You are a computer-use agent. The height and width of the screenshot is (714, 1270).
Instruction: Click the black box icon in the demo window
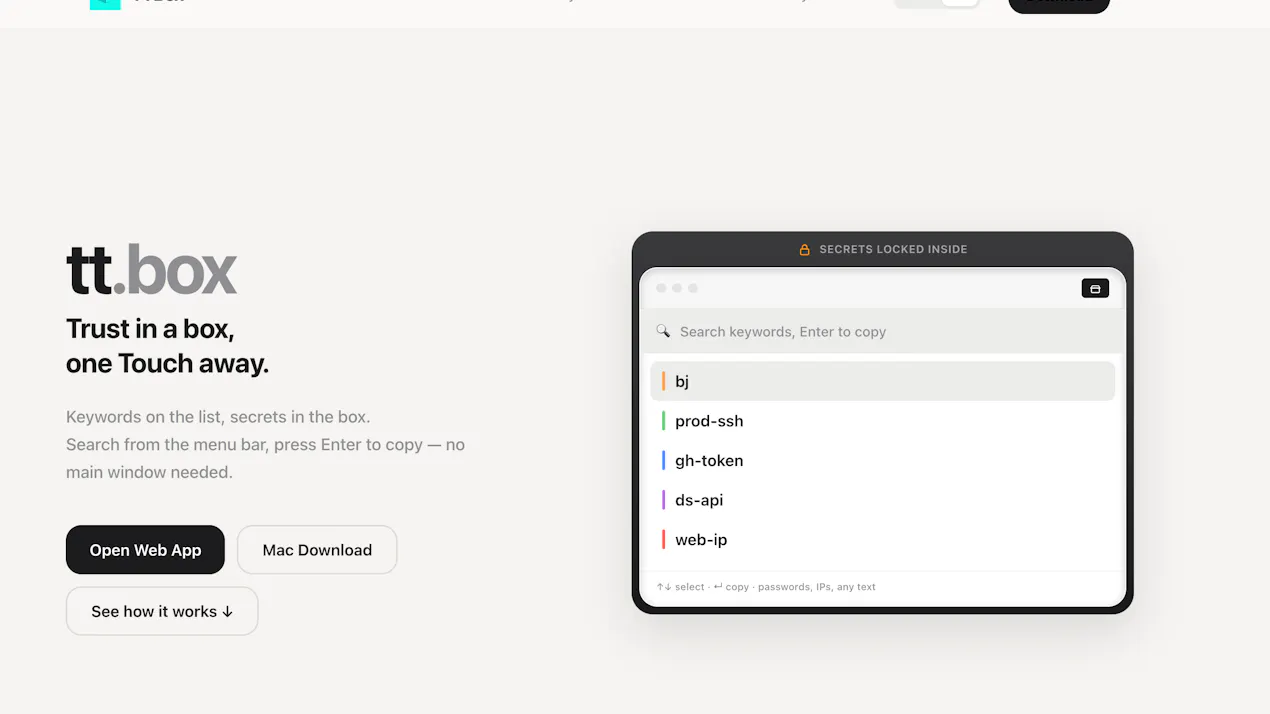(1095, 288)
